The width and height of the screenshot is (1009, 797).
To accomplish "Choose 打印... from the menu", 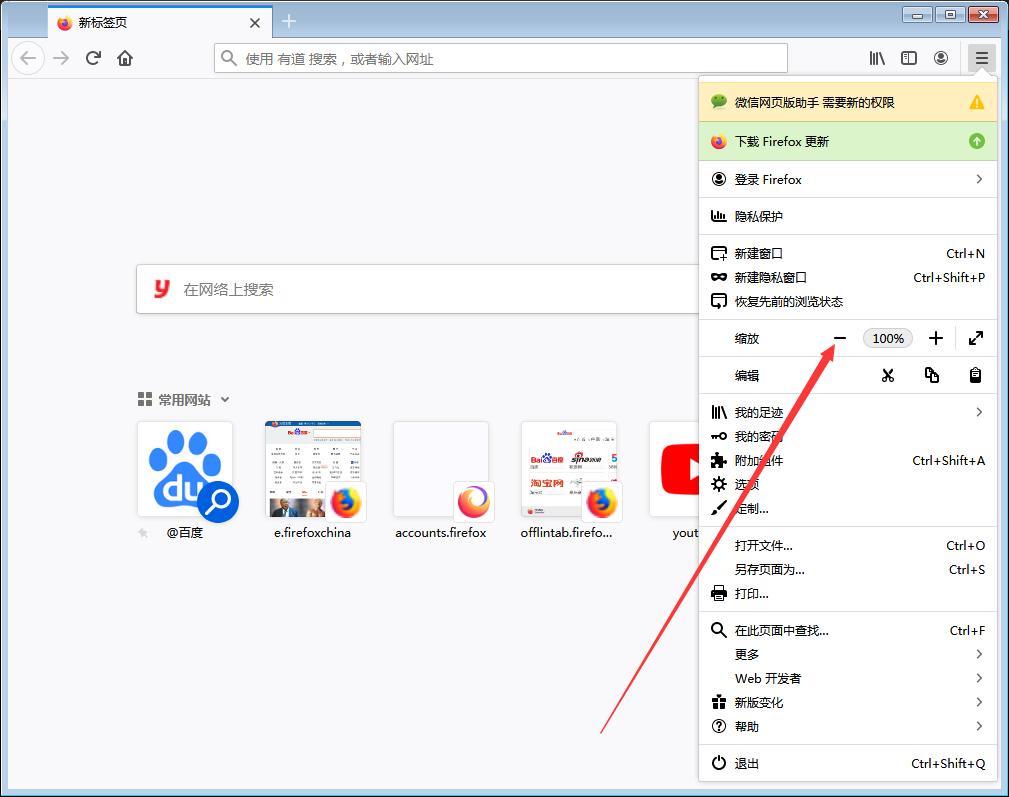I will click(847, 594).
